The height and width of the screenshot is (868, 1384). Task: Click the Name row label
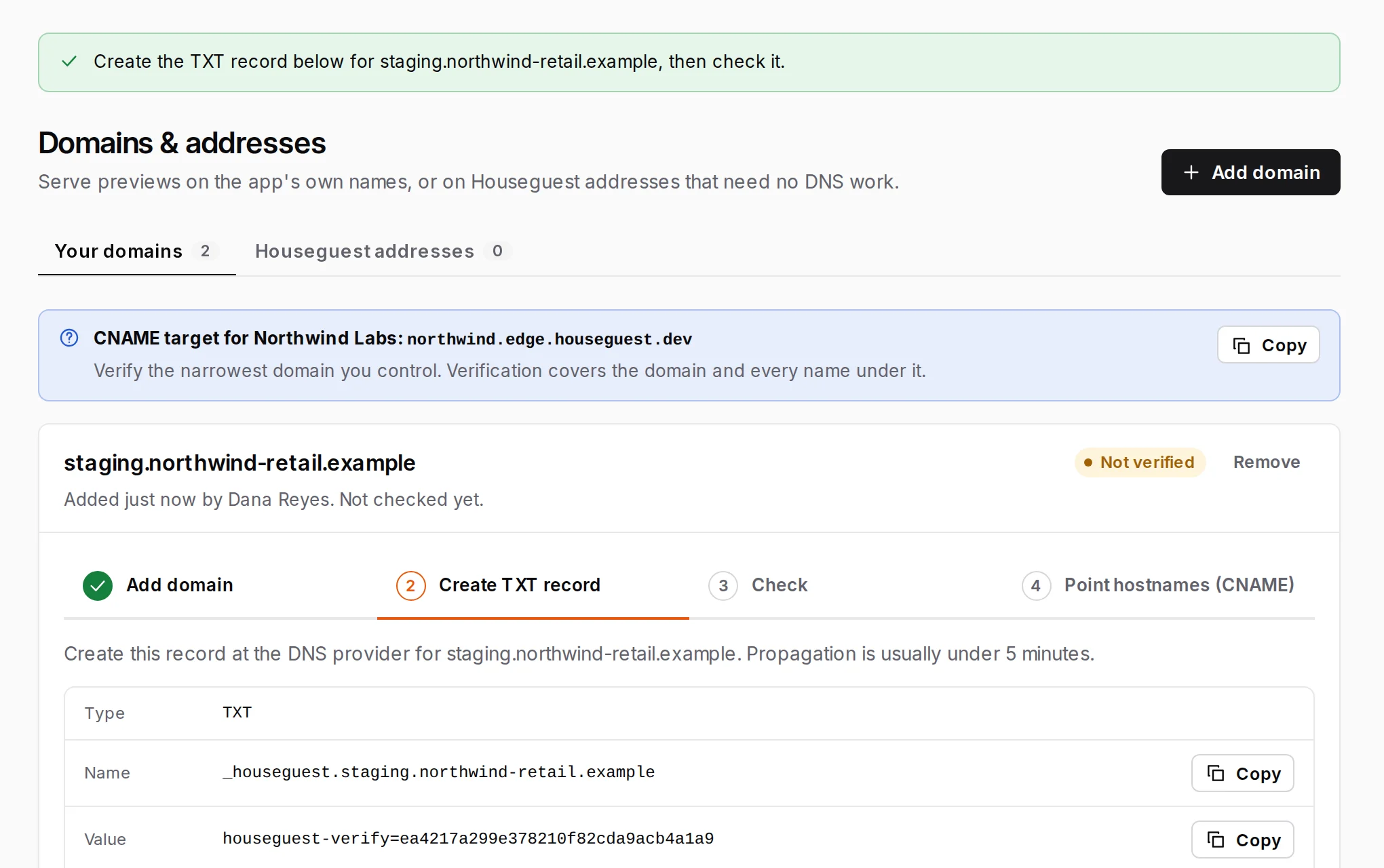click(107, 773)
